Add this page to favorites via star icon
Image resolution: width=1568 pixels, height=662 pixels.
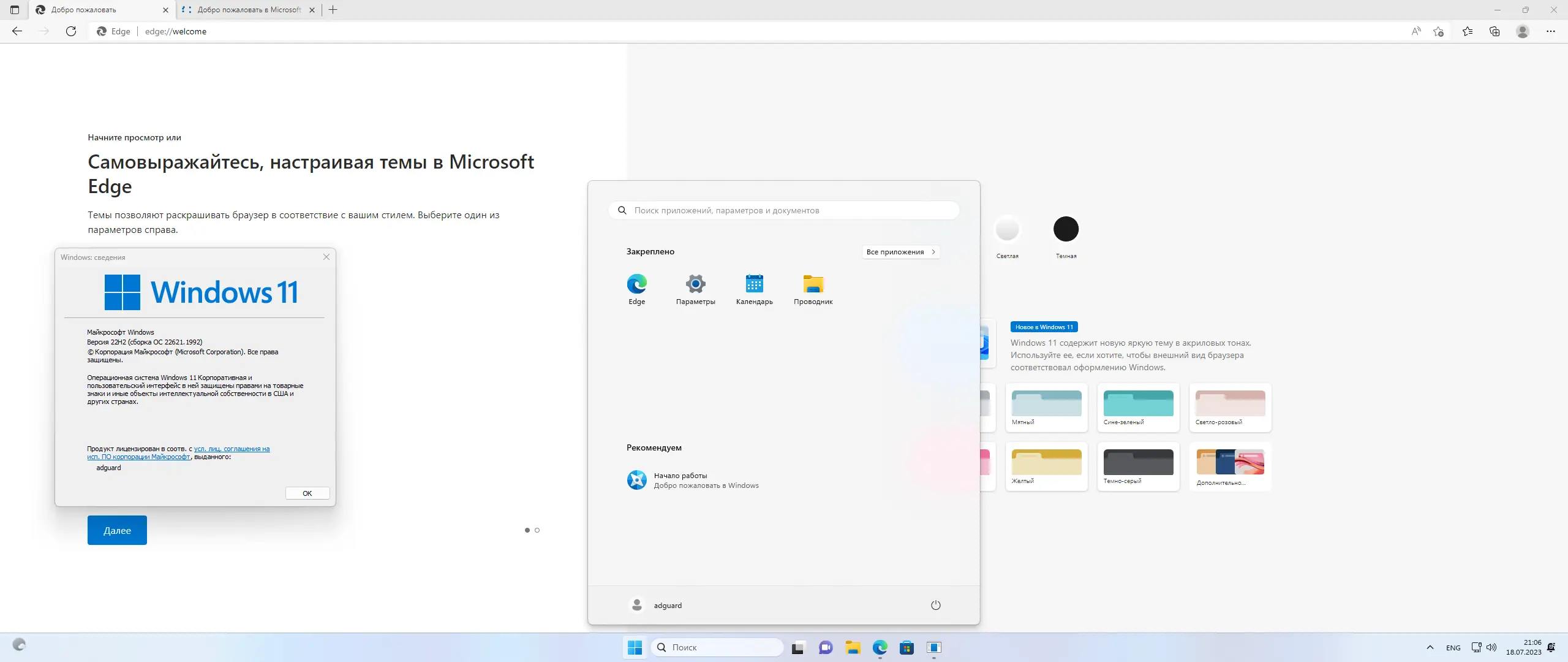[x=1439, y=31]
